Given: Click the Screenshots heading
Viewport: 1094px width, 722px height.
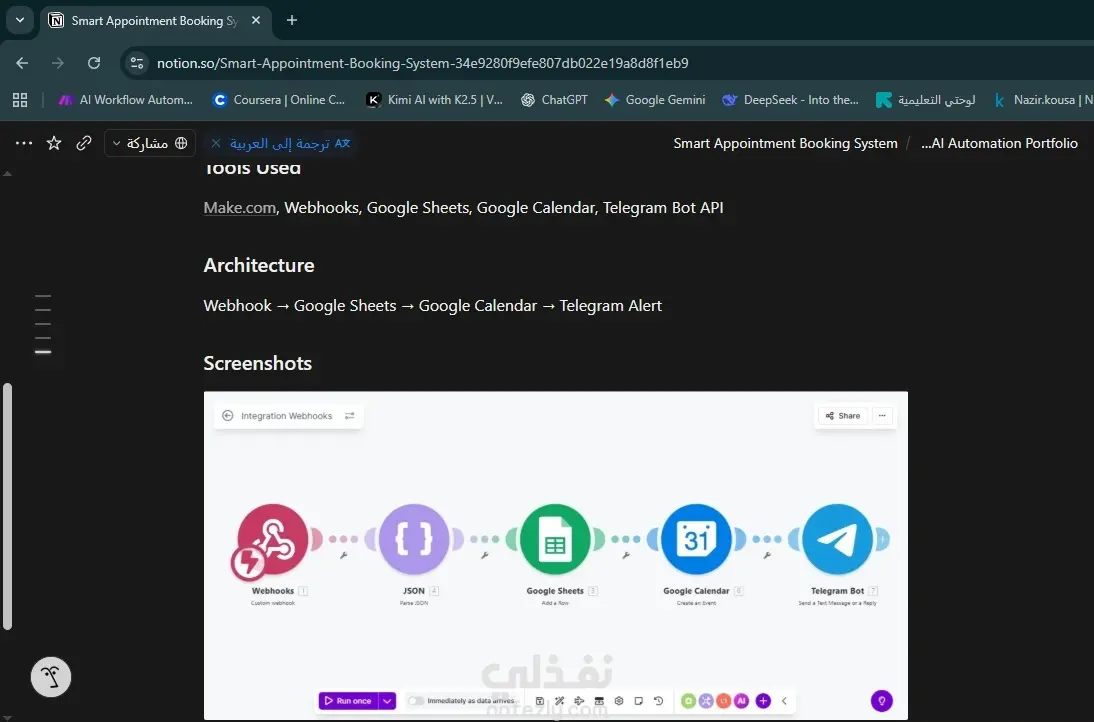Looking at the screenshot, I should pyautogui.click(x=257, y=363).
